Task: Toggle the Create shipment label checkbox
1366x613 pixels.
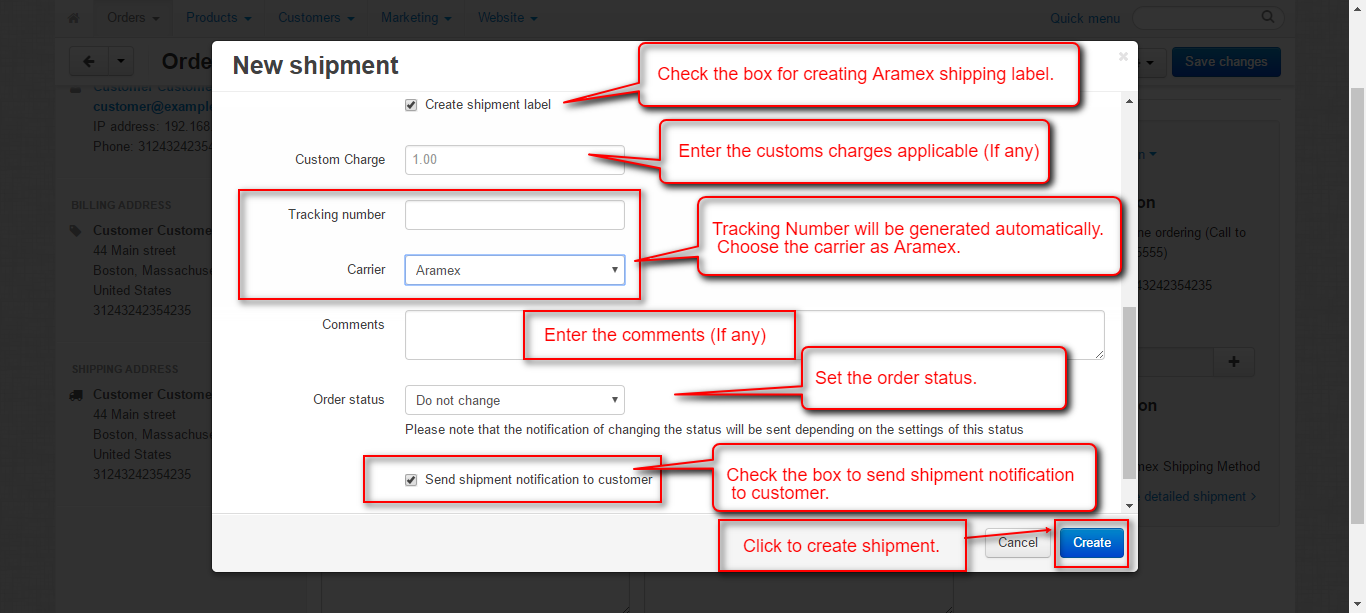Action: pyautogui.click(x=411, y=105)
